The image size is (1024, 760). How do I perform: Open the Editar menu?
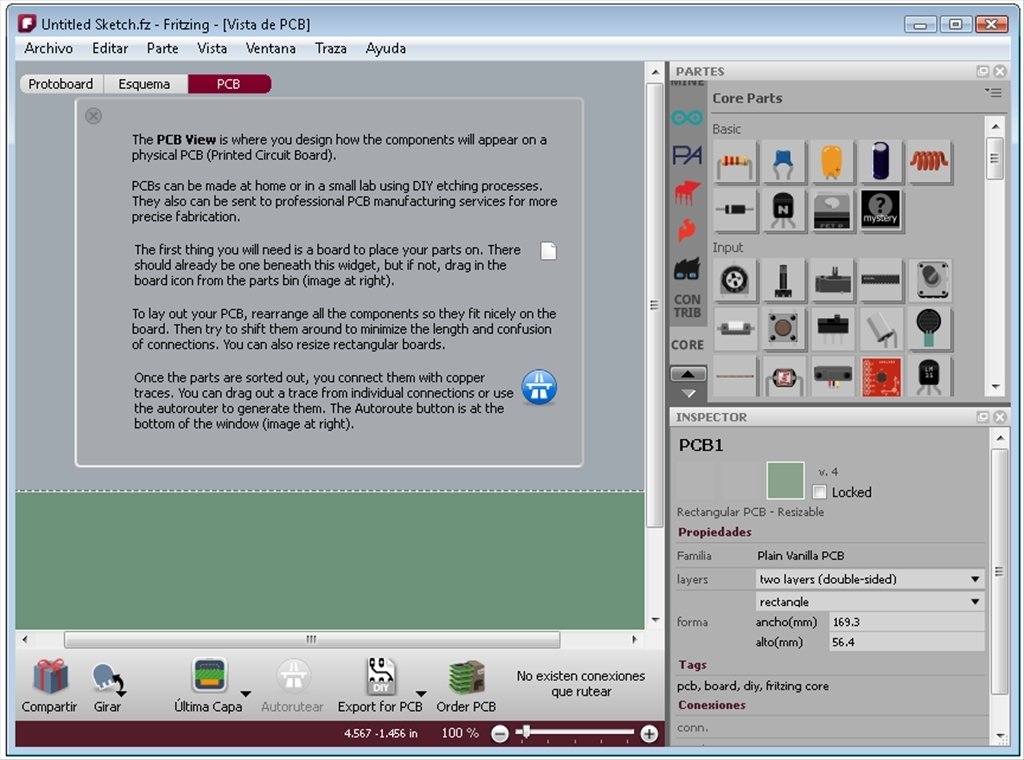pyautogui.click(x=110, y=48)
